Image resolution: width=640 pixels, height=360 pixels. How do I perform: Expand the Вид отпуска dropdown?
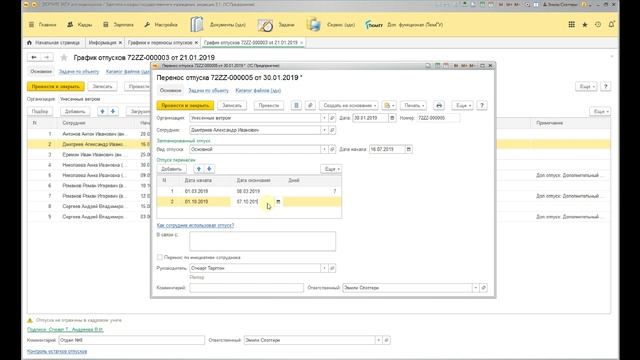pyautogui.click(x=324, y=149)
